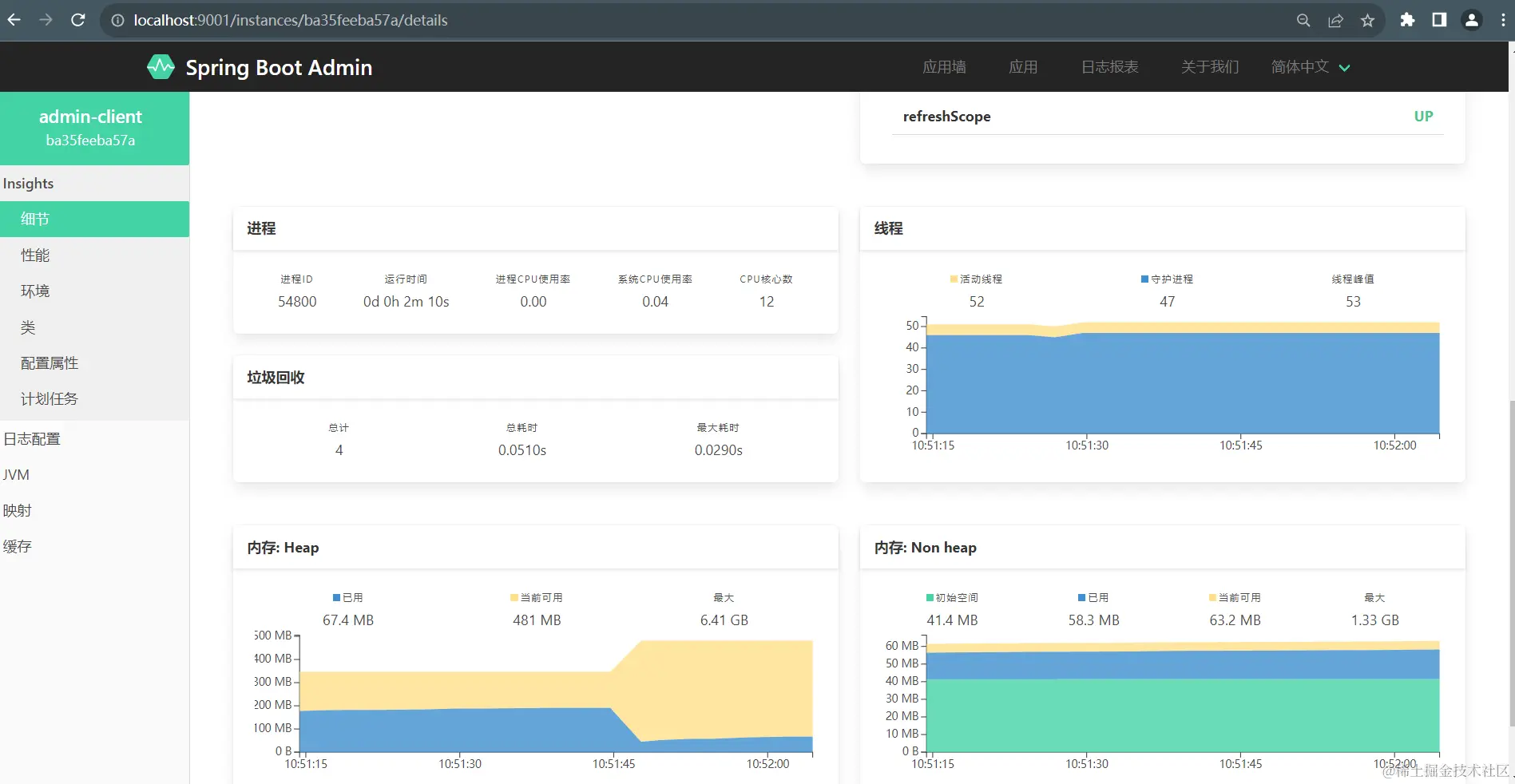The height and width of the screenshot is (784, 1515).
Task: Bookmark this page with the star
Action: pos(1368,20)
